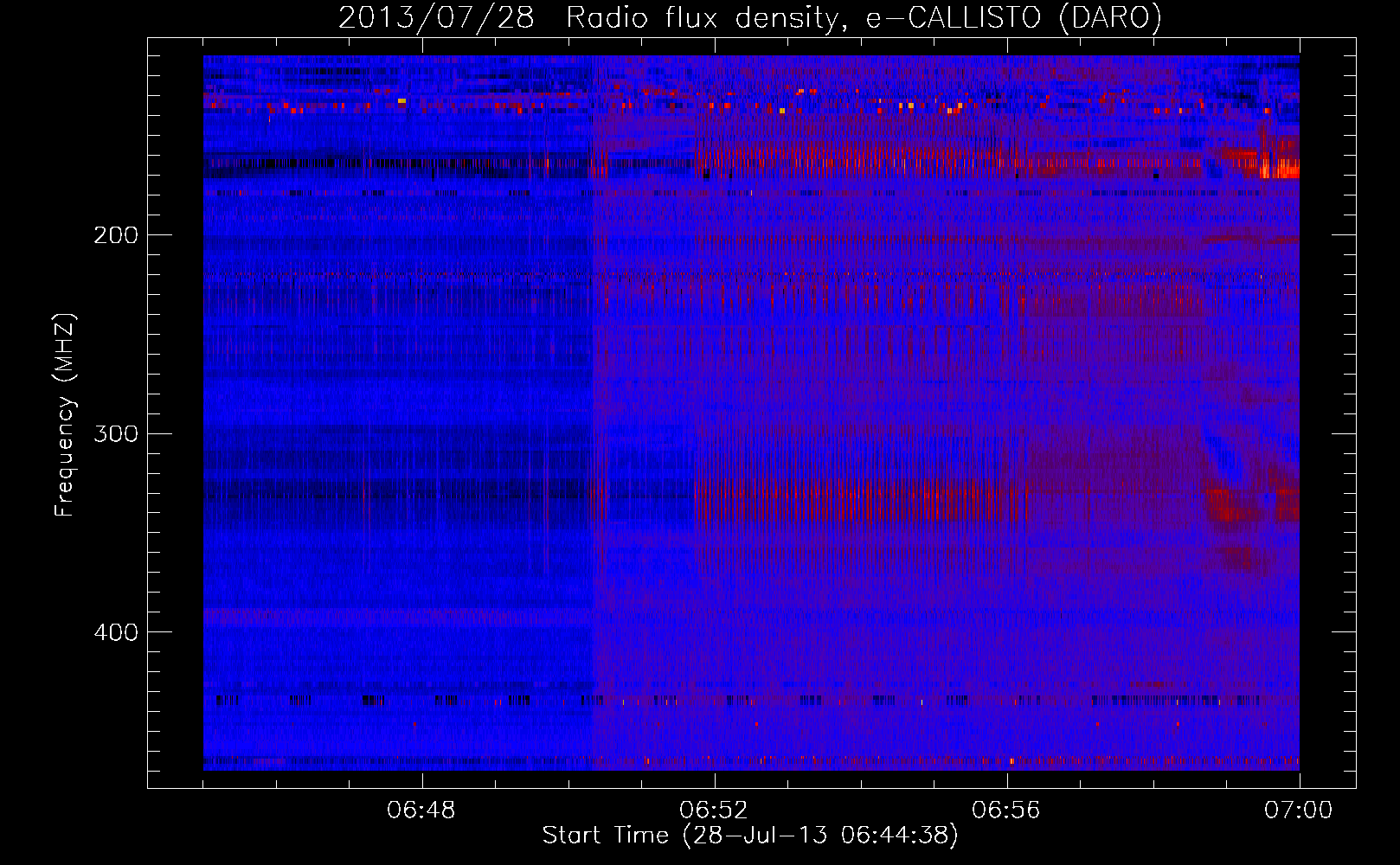The width and height of the screenshot is (1400, 865).
Task: Click the '07:00' time tick label
Action: pyautogui.click(x=1299, y=811)
